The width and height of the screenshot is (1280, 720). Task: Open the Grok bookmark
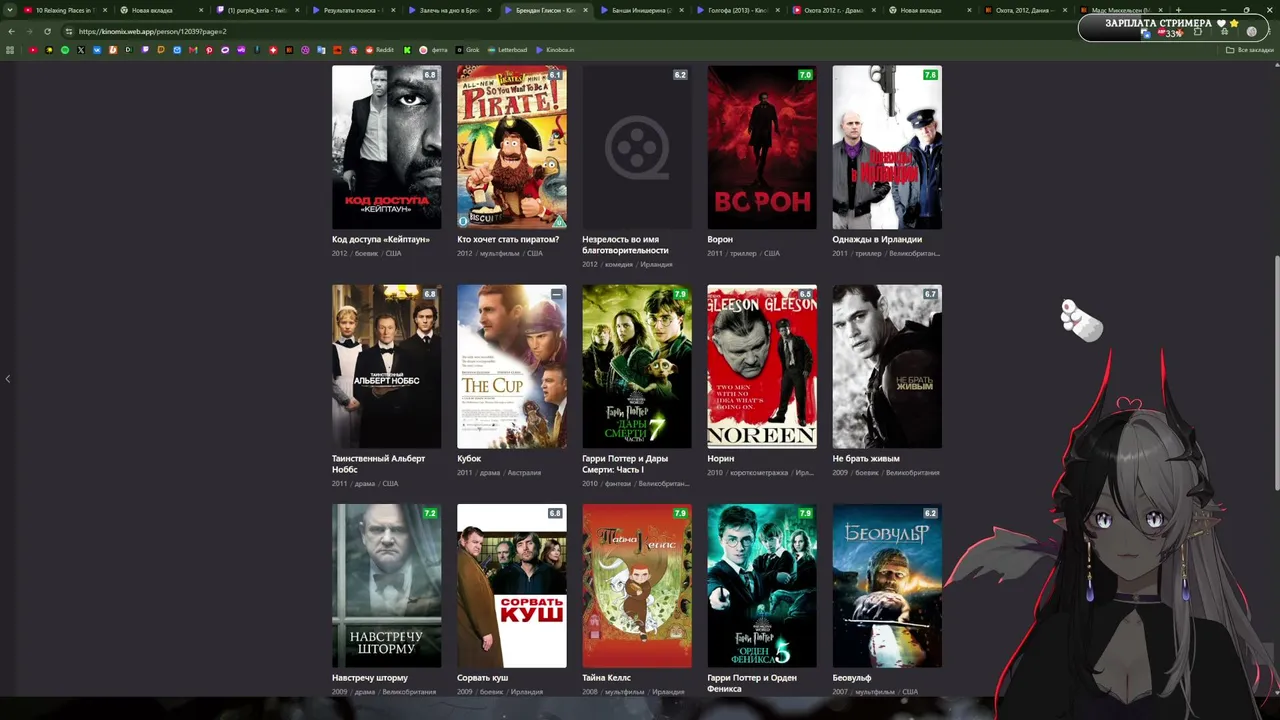click(x=469, y=50)
